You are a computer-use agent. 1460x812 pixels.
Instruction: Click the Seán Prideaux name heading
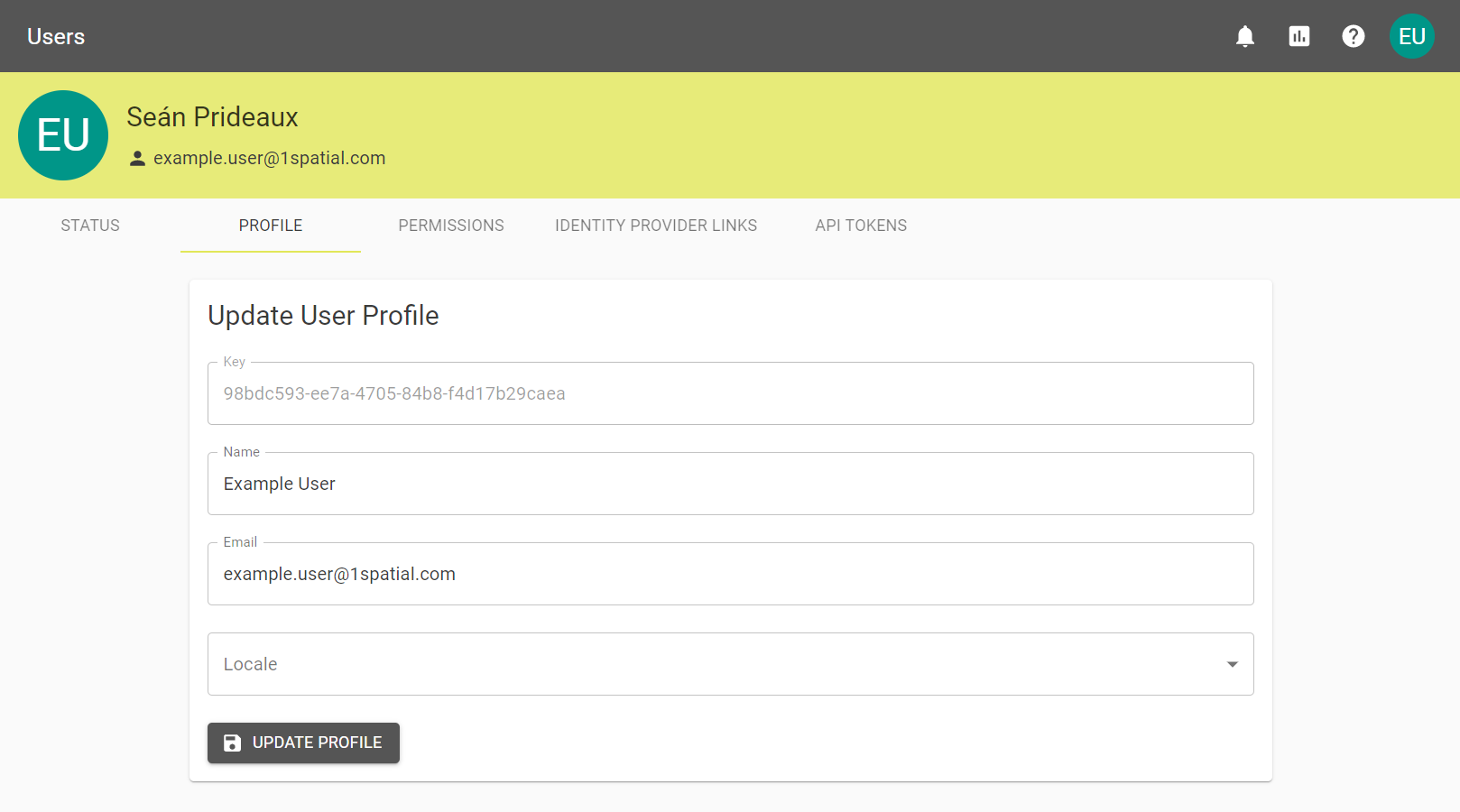pos(212,117)
